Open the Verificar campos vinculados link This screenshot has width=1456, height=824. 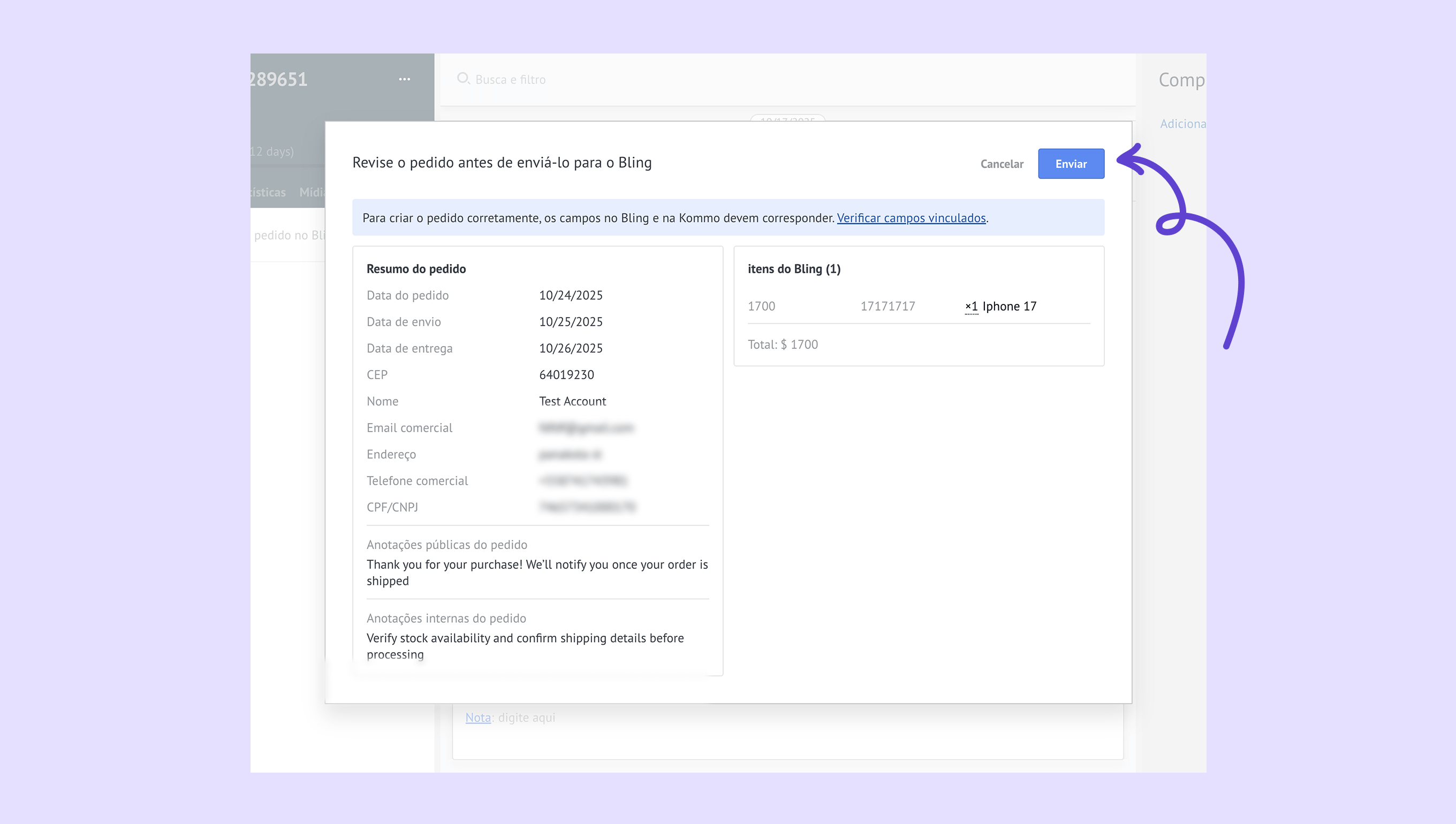911,218
